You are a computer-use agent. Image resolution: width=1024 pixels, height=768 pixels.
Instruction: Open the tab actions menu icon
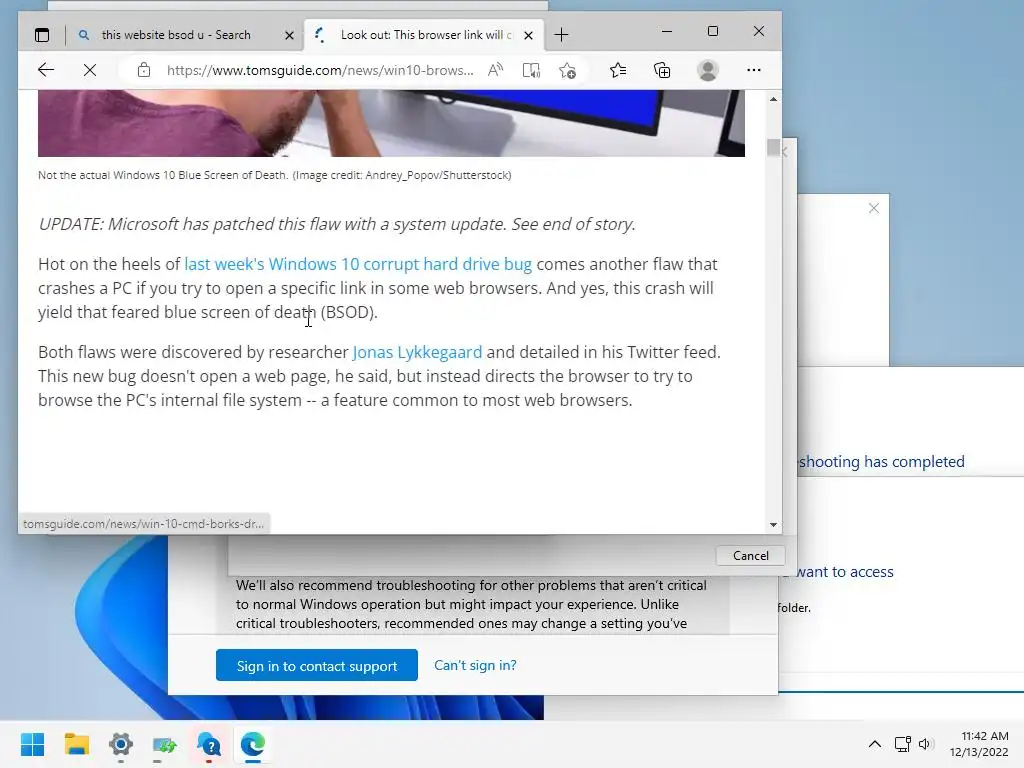coord(42,35)
